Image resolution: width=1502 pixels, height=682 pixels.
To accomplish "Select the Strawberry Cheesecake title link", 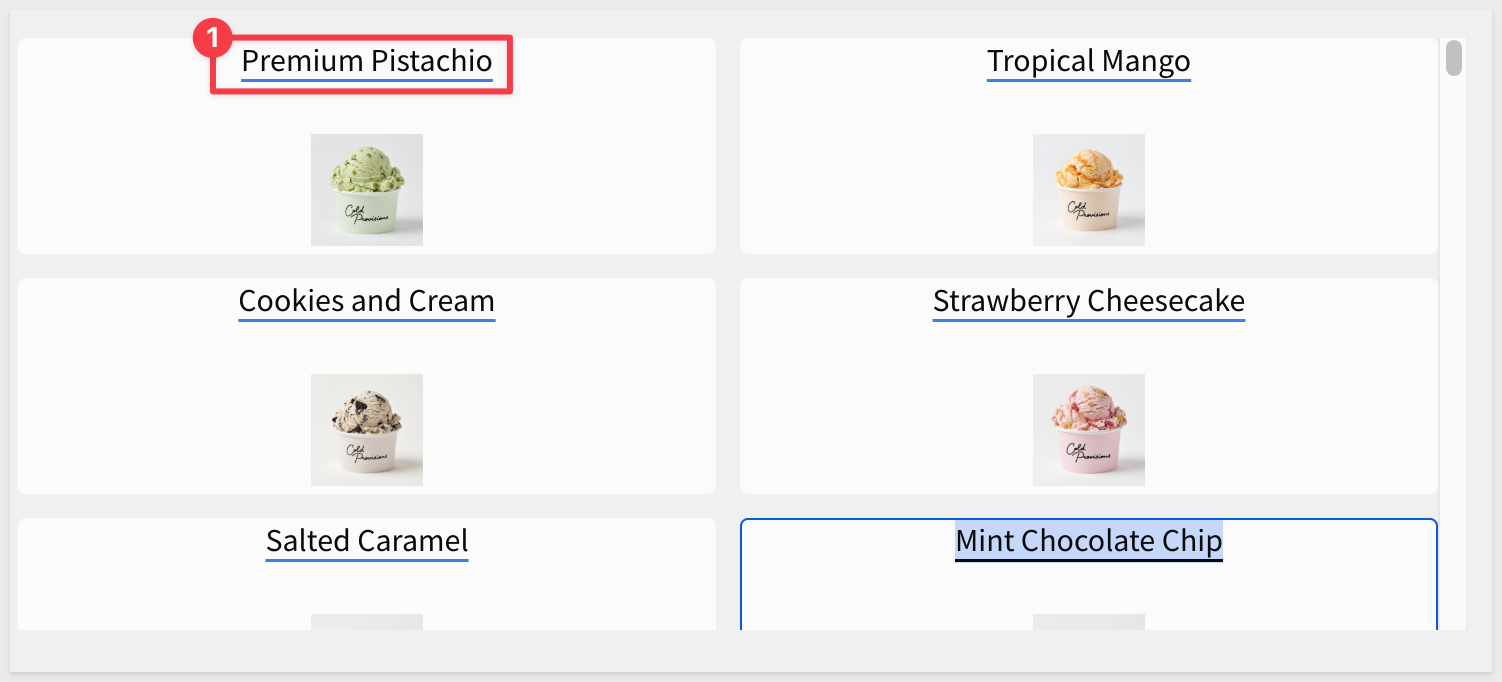I will (1089, 302).
